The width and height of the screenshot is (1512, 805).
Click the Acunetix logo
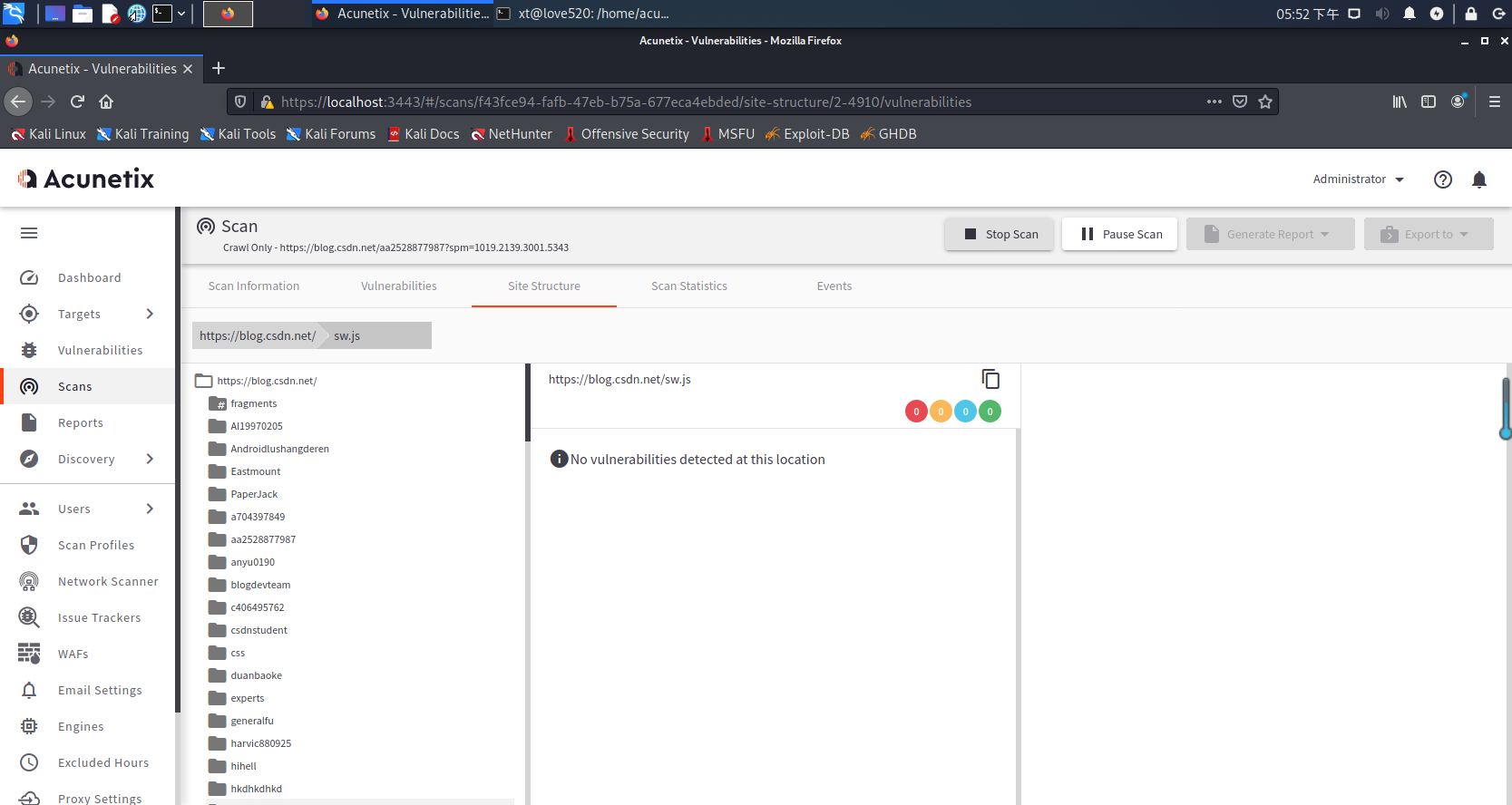86,179
